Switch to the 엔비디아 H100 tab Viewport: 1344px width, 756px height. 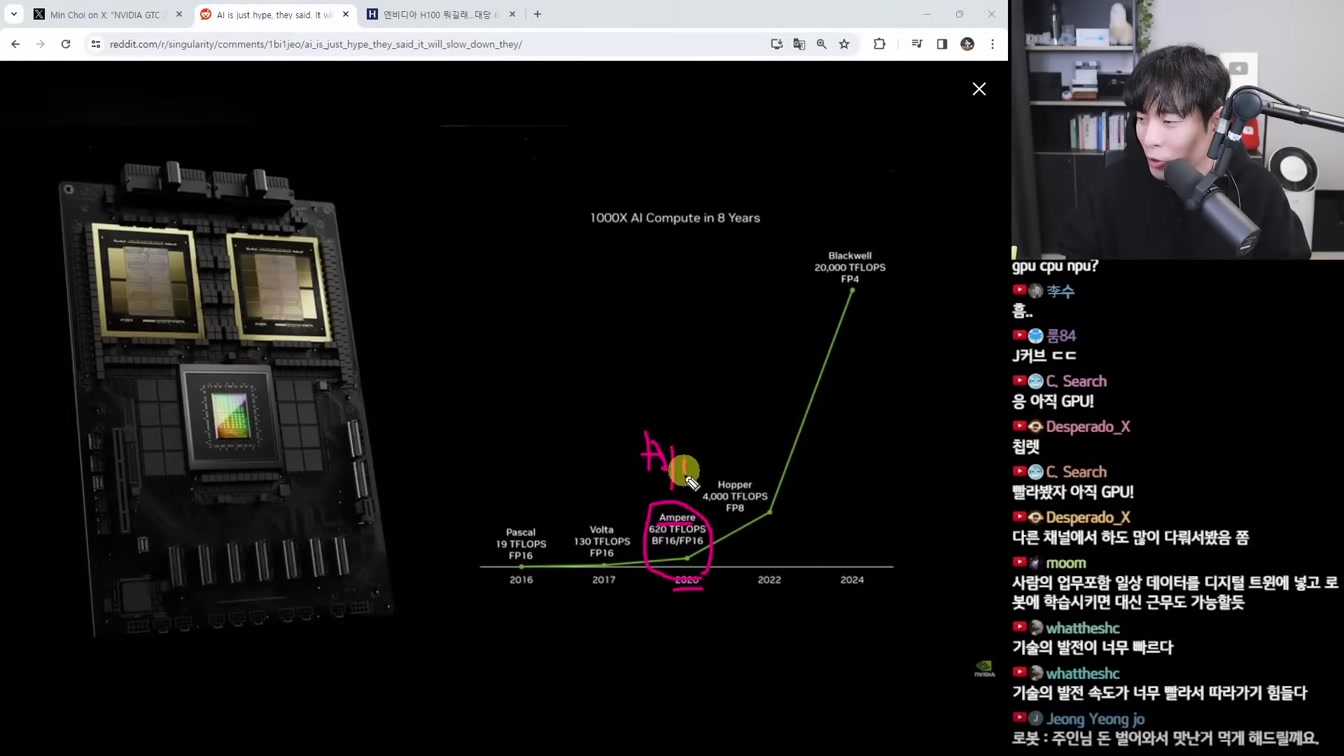click(440, 15)
